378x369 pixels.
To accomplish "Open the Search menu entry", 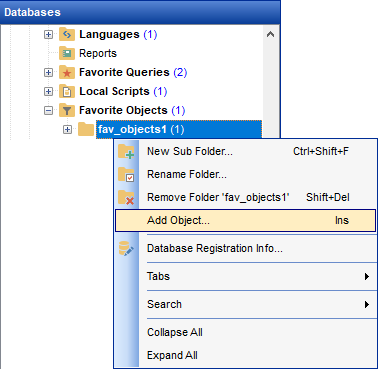I will [x=245, y=304].
